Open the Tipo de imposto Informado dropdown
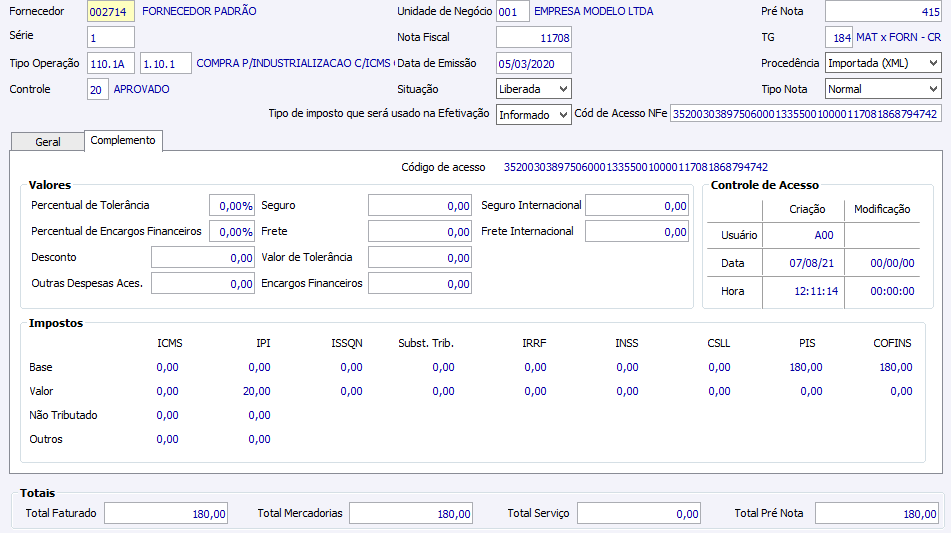The height and width of the screenshot is (533, 951). [534, 115]
